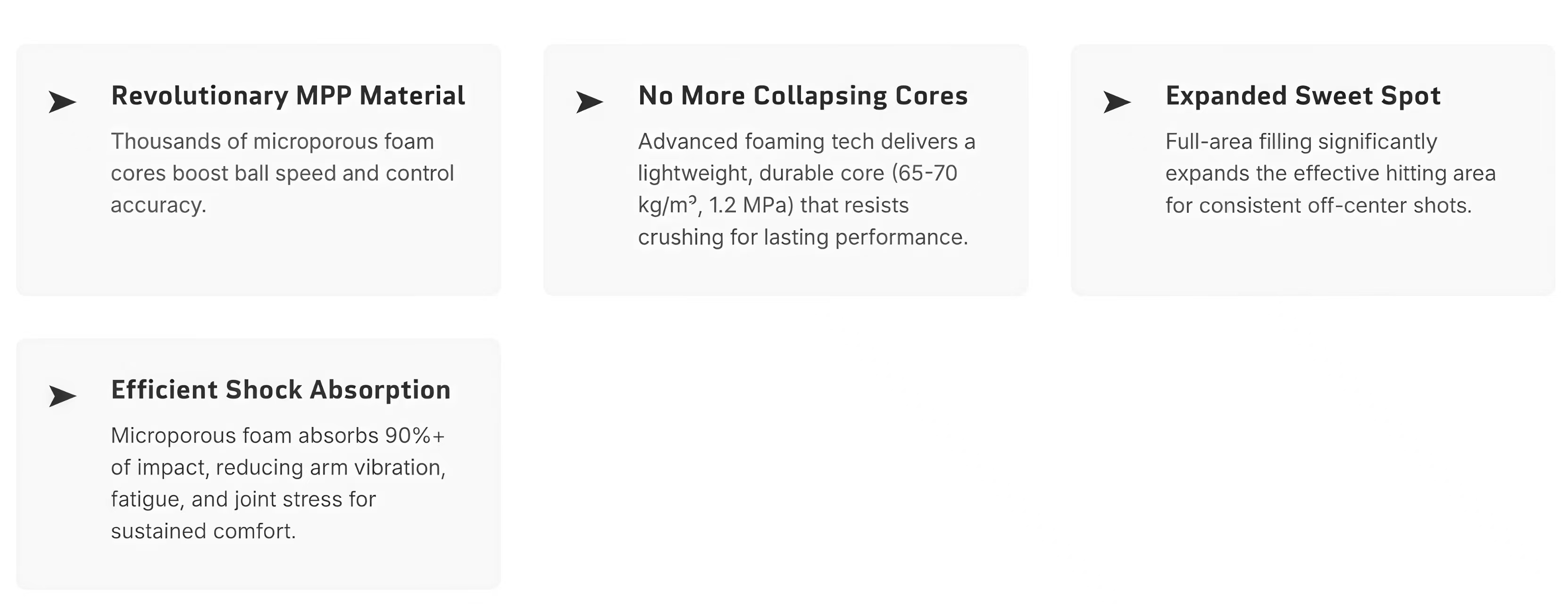Click the Efficient Shock Absorption heading
Screen dimensions: 1568x604
pos(281,390)
